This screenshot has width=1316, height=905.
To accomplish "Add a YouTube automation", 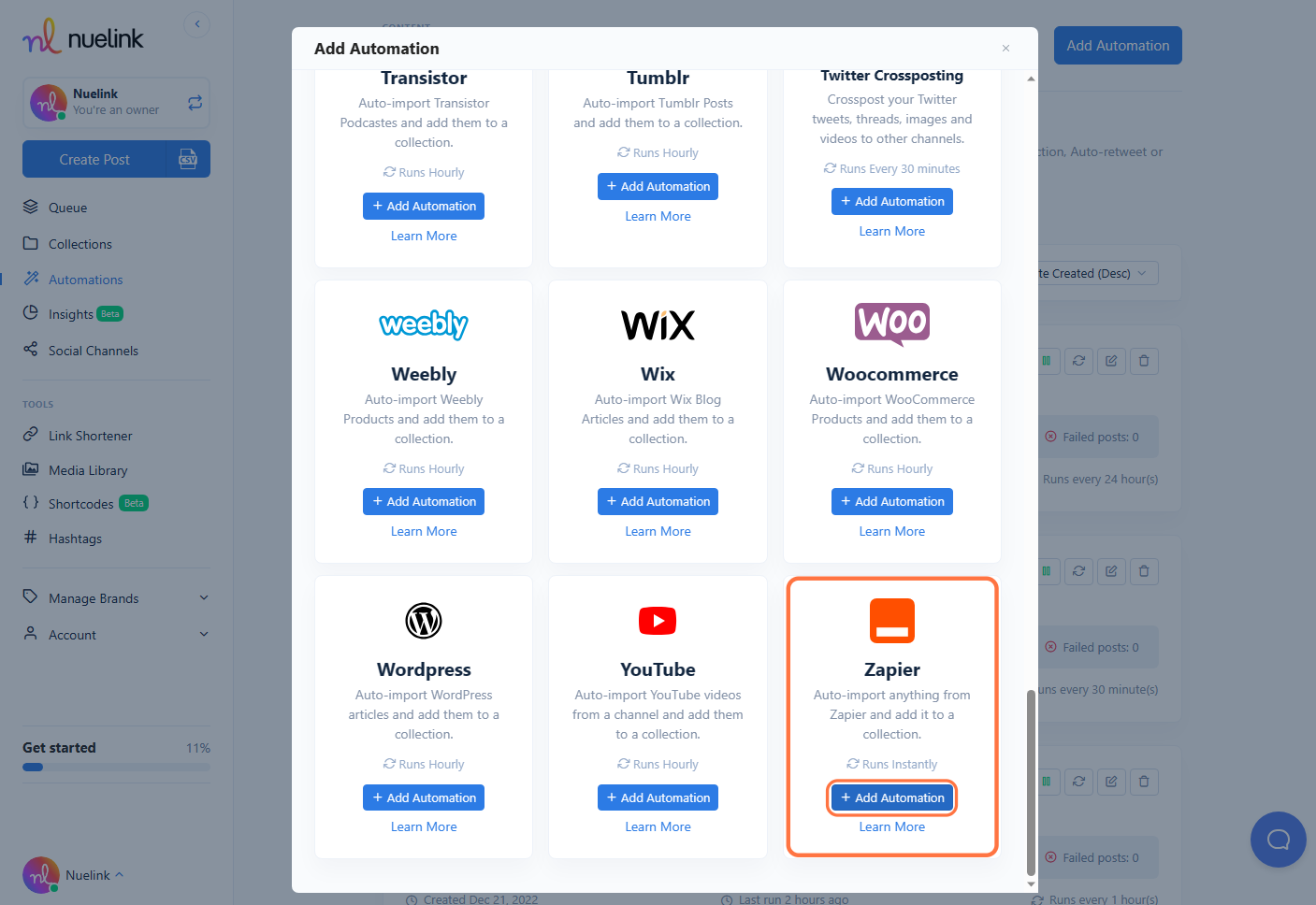I will (658, 797).
